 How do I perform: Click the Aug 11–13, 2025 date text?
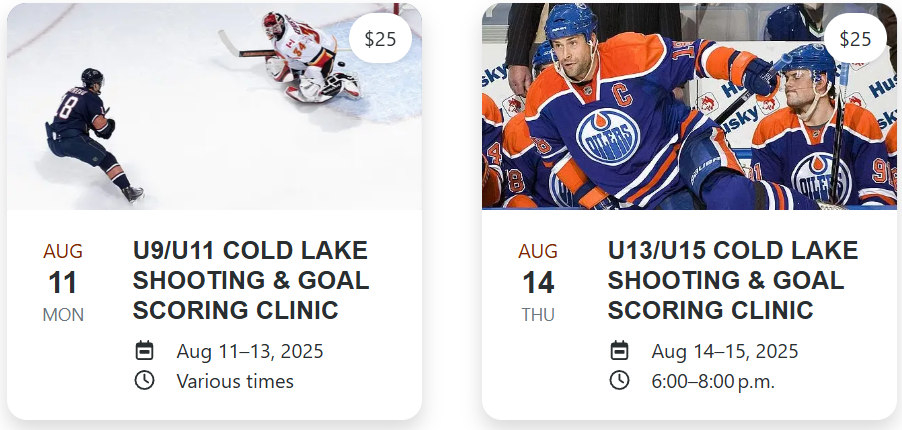[x=250, y=351]
